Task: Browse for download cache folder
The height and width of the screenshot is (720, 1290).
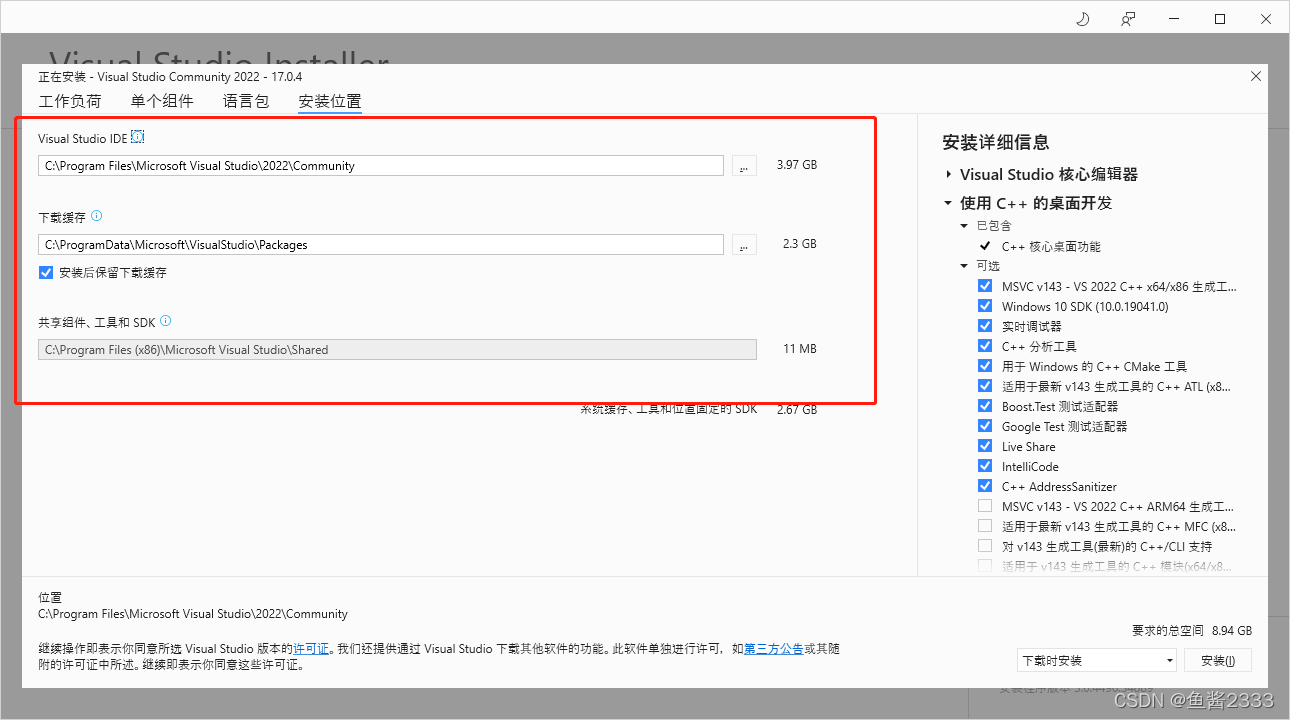Action: click(744, 245)
